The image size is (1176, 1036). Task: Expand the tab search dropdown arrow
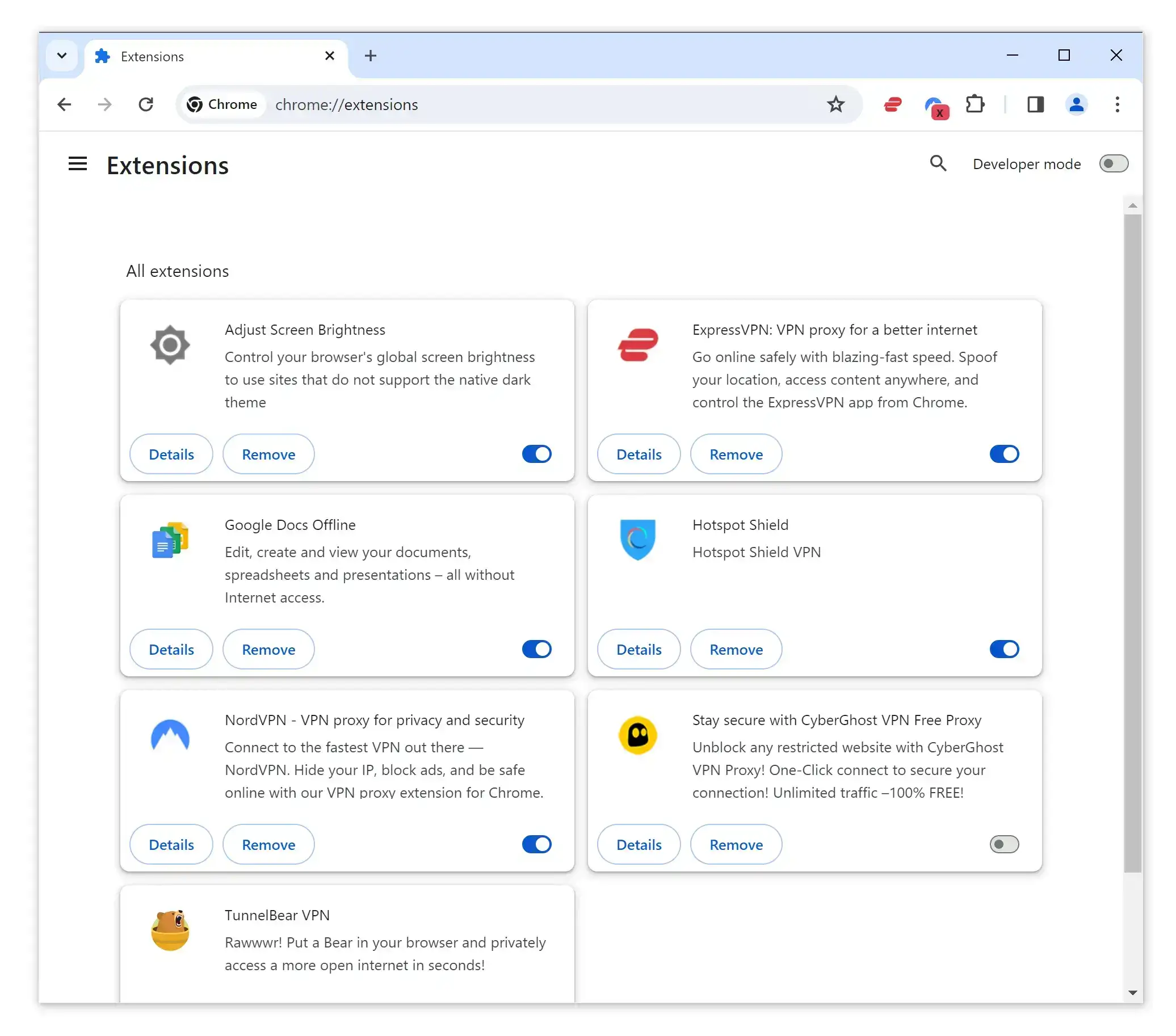(61, 56)
